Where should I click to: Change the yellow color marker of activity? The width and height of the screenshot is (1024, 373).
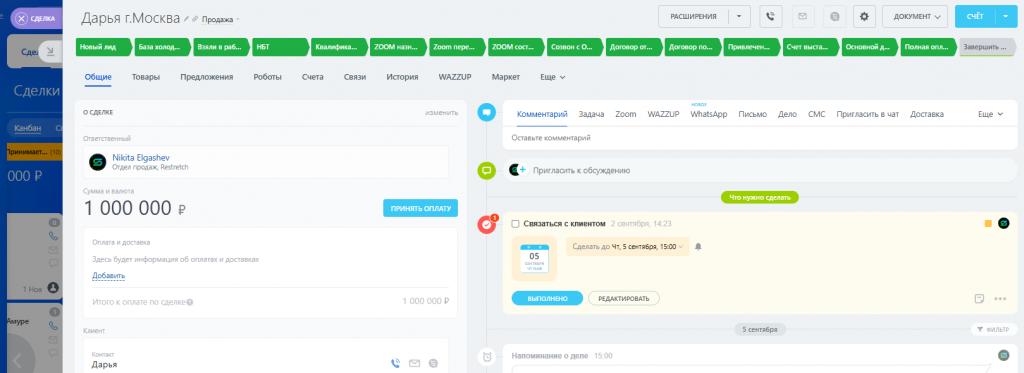tap(988, 223)
